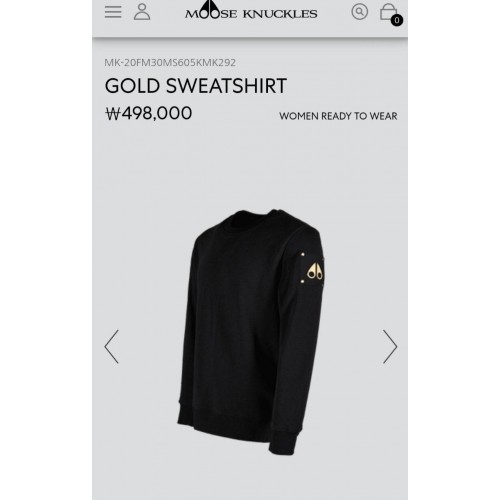Open the shopping bag cart
The width and height of the screenshot is (500, 500).
point(389,12)
